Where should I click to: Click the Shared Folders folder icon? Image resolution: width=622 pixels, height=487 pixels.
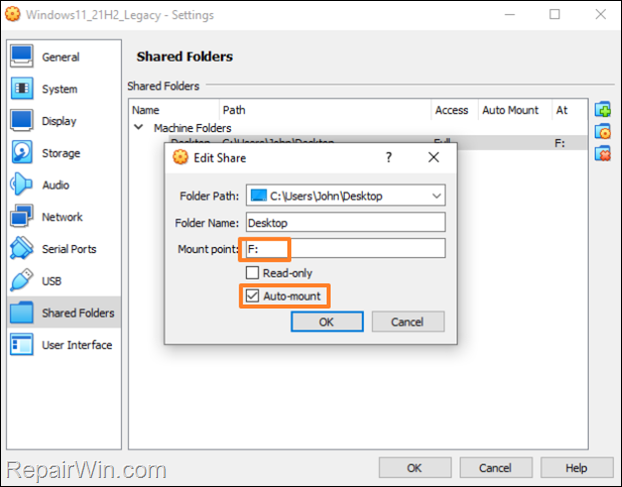point(21,313)
